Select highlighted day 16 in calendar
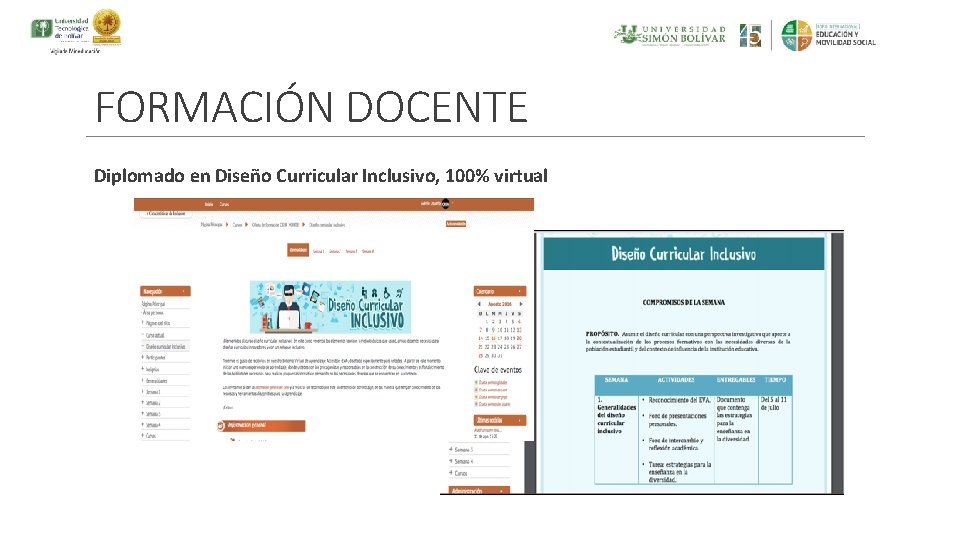This screenshot has height=540, width=960. pos(493,338)
